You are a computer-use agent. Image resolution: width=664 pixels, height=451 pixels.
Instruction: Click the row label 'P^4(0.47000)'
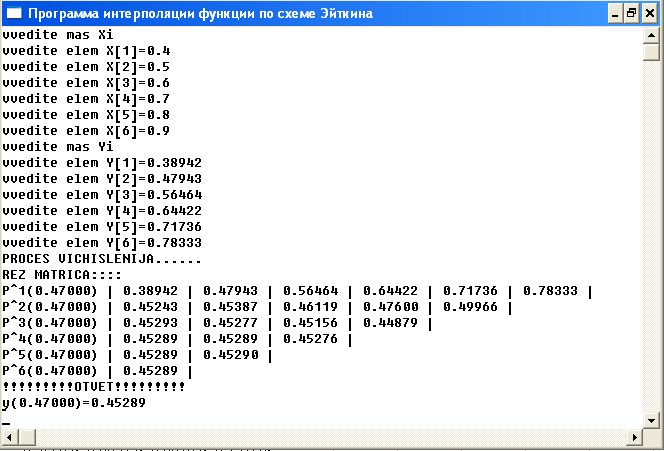tap(50, 339)
